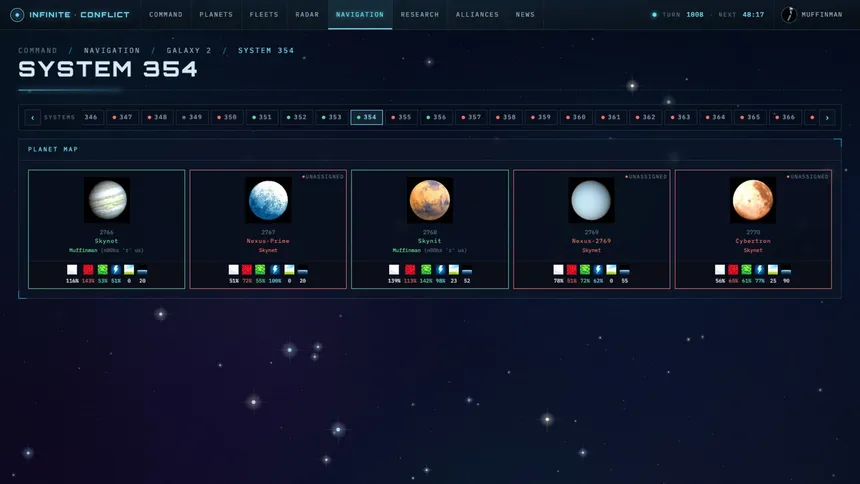Viewport: 860px width, 484px height.
Task: Click Cybertron's green resource icon
Action: click(x=746, y=269)
